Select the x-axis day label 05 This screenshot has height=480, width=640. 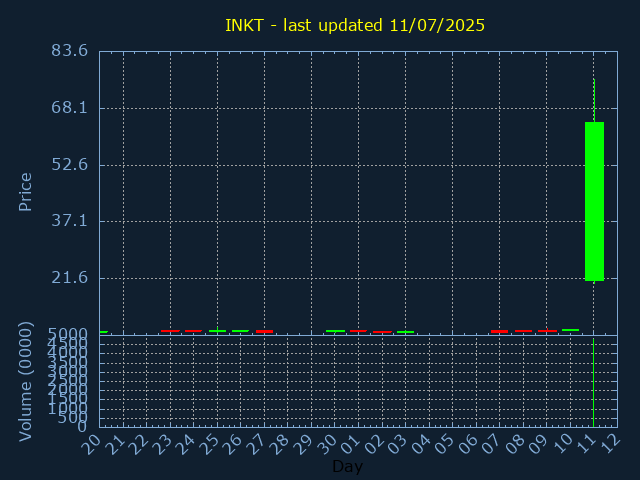(444, 444)
